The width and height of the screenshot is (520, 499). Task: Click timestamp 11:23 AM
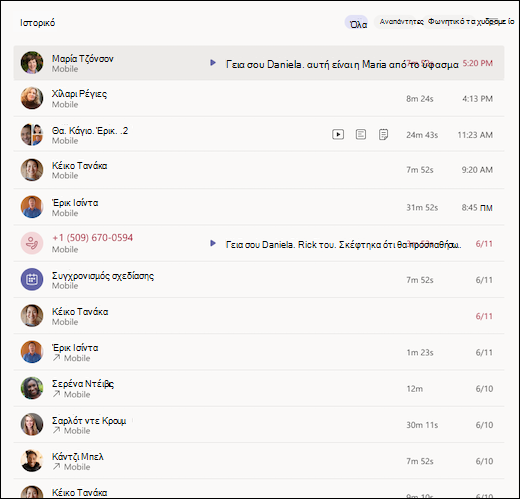pos(475,135)
